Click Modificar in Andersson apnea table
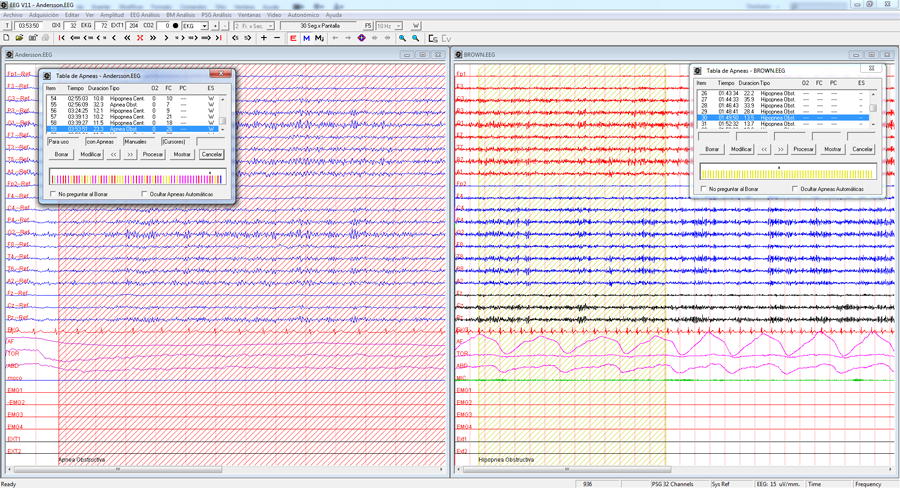This screenshot has width=900, height=488. click(x=91, y=154)
